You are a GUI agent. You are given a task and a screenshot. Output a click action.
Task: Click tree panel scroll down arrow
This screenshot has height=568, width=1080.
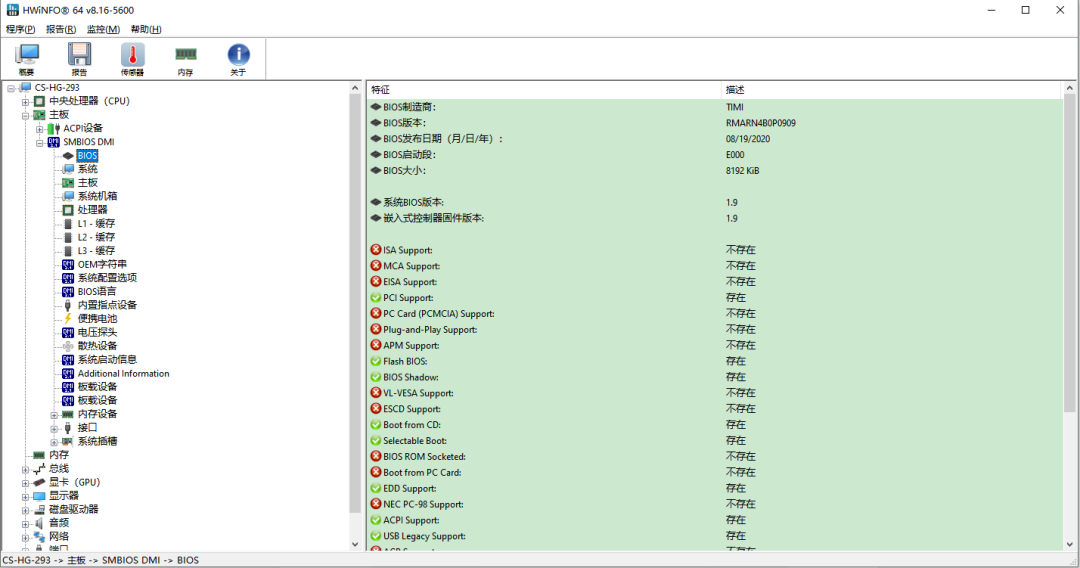[355, 544]
